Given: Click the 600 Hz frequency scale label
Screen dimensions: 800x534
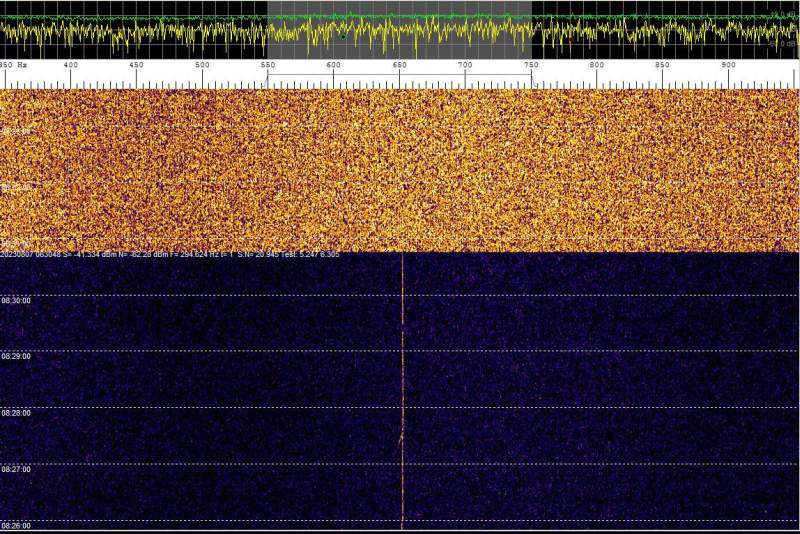Looking at the screenshot, I should (x=333, y=66).
